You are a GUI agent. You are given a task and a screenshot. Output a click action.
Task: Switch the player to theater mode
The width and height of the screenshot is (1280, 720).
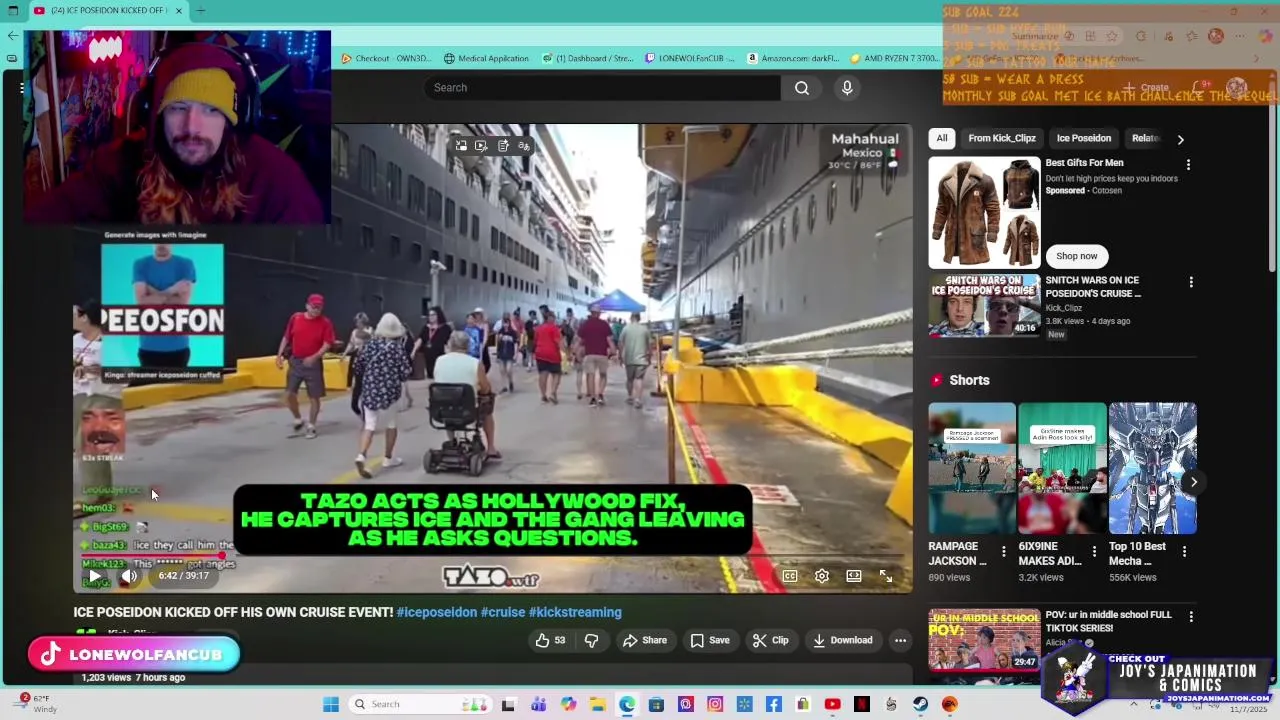point(854,576)
